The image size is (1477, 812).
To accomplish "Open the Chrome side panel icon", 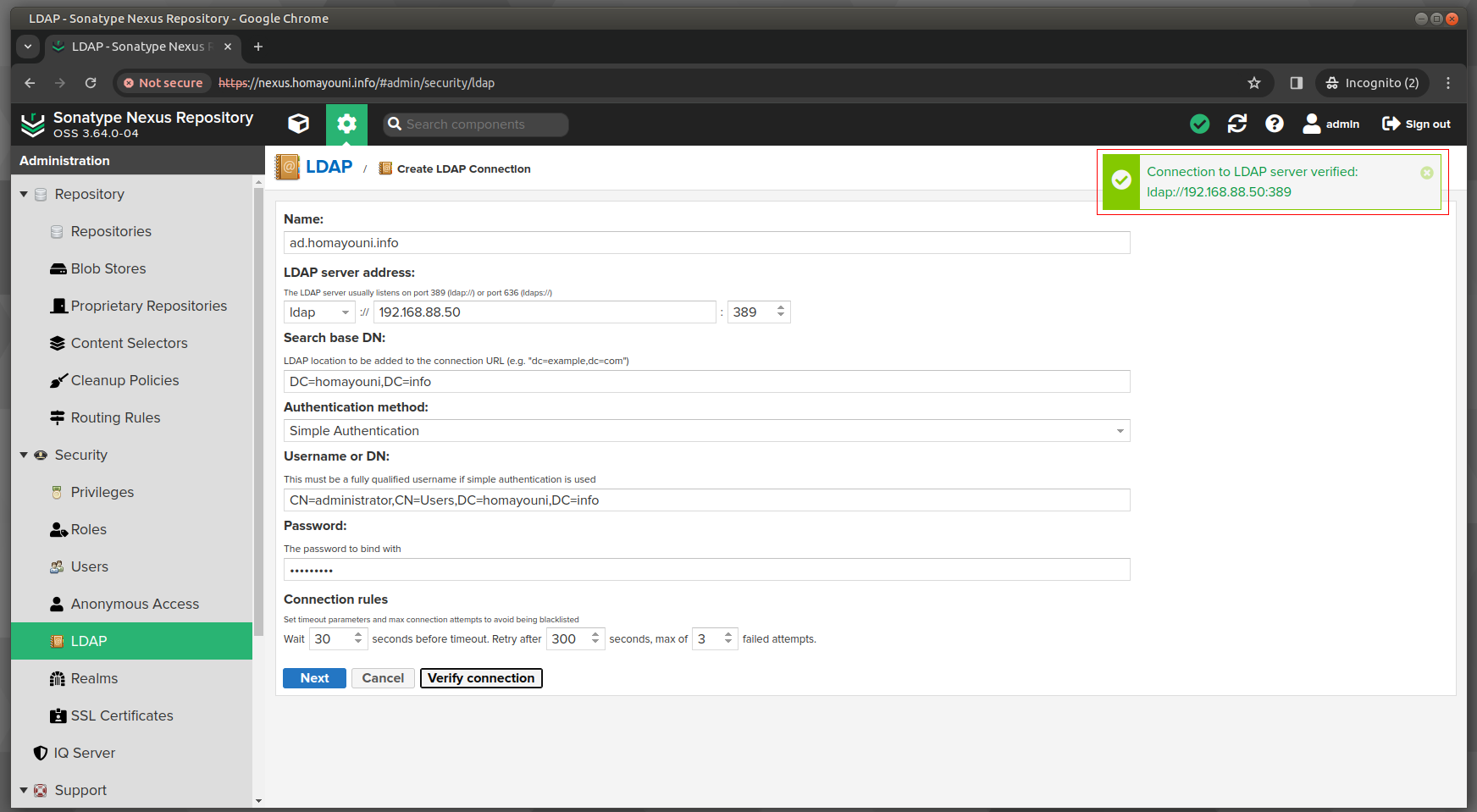I will click(1296, 83).
